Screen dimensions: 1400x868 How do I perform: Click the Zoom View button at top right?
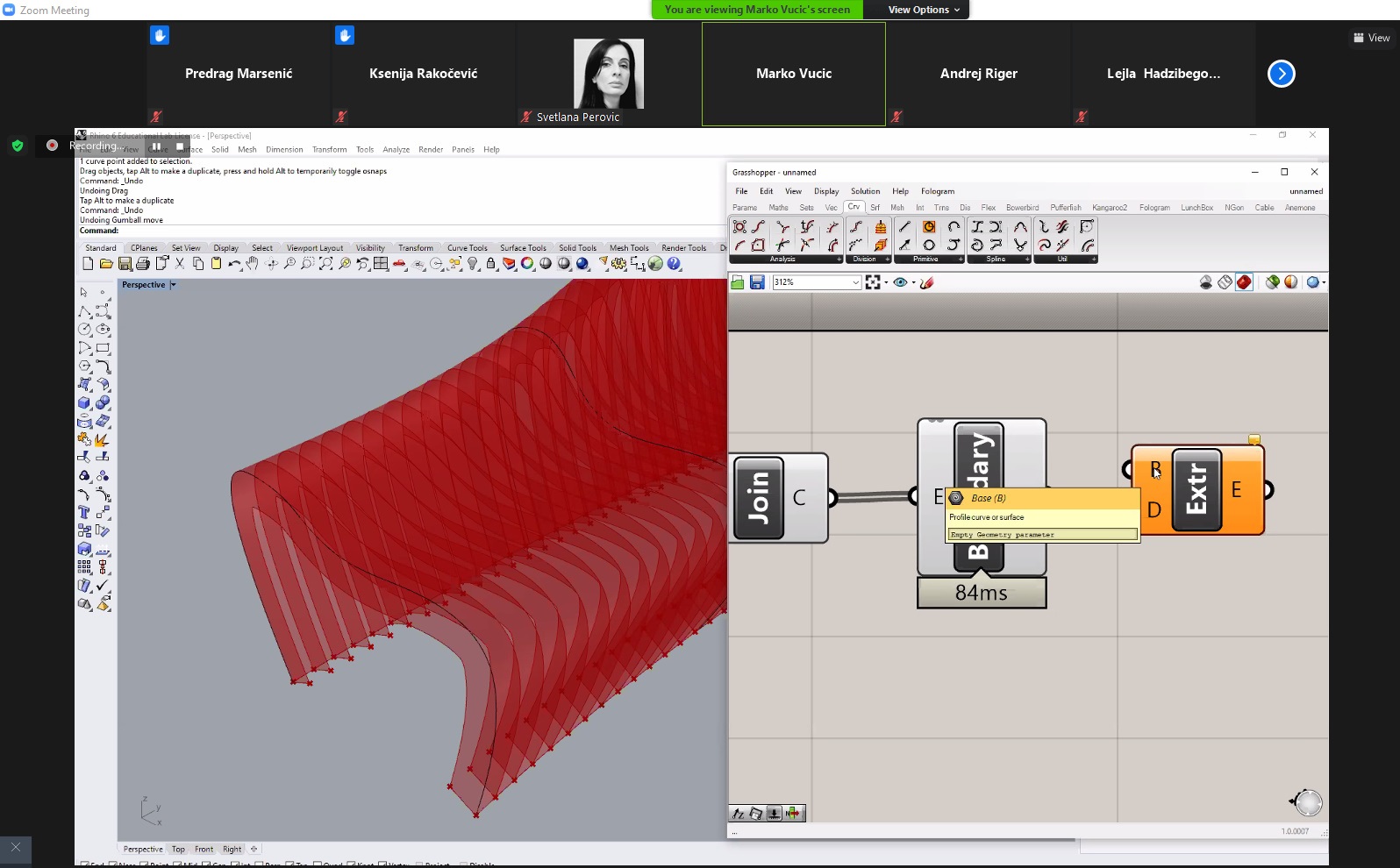1372,38
